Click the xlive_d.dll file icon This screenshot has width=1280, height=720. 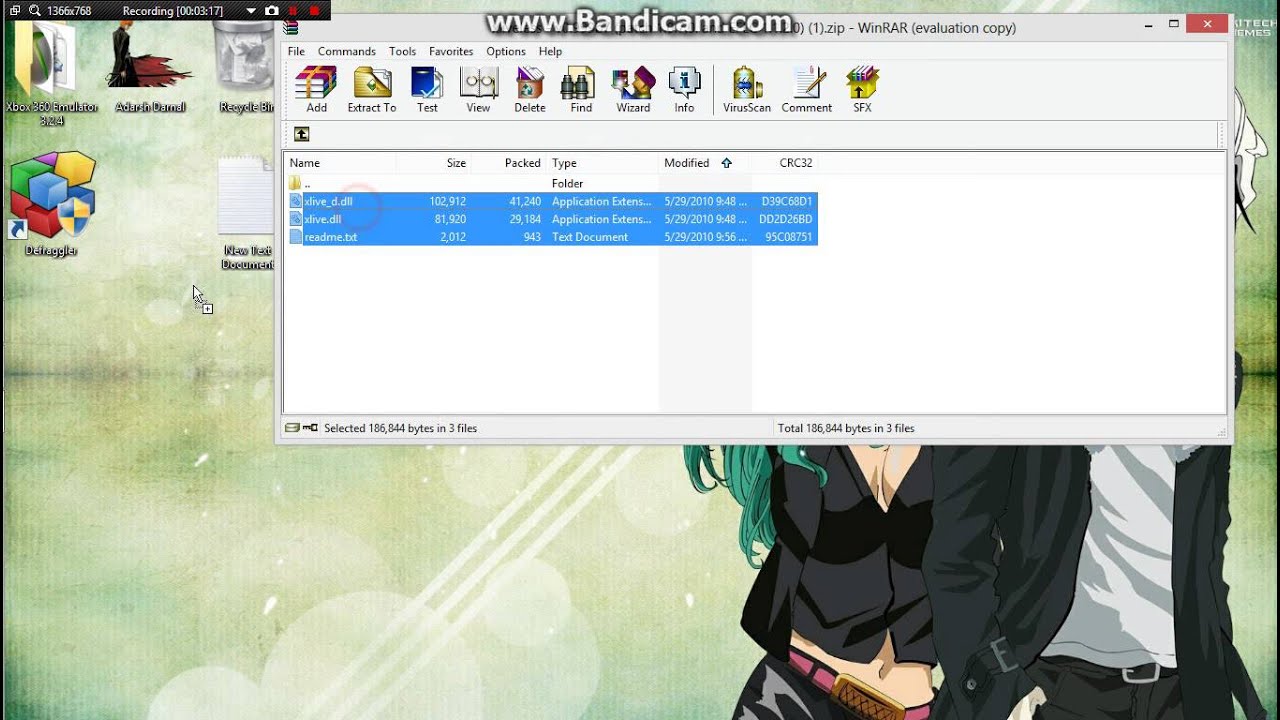(296, 201)
